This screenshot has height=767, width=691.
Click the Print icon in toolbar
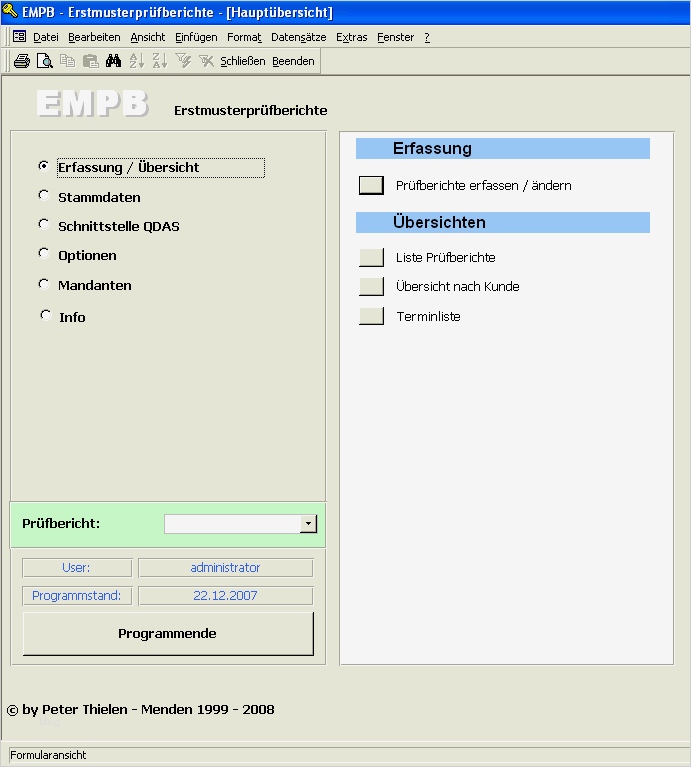(x=22, y=61)
